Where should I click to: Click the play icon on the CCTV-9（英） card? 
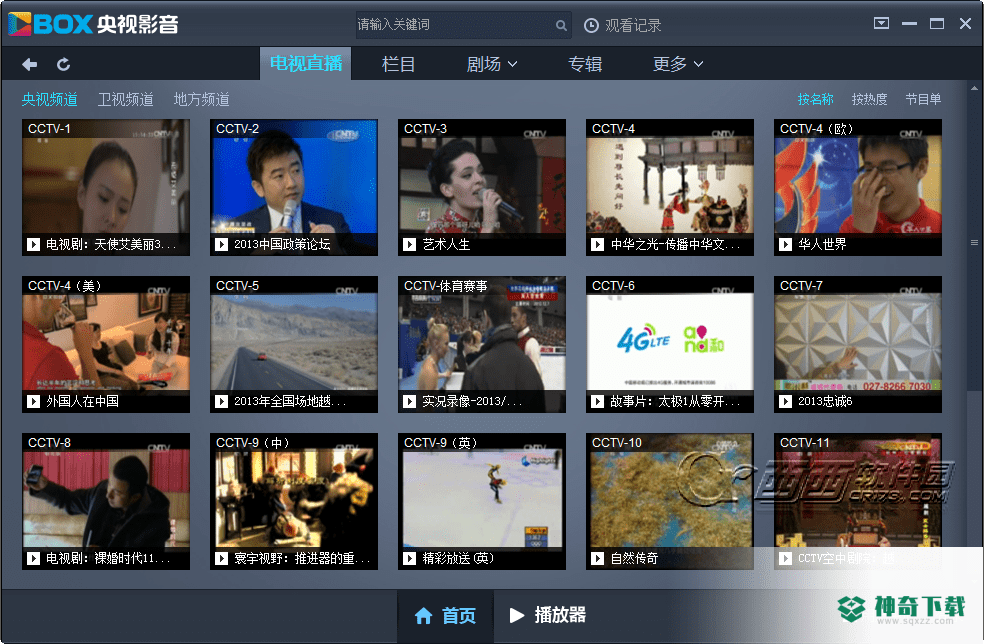(410, 558)
